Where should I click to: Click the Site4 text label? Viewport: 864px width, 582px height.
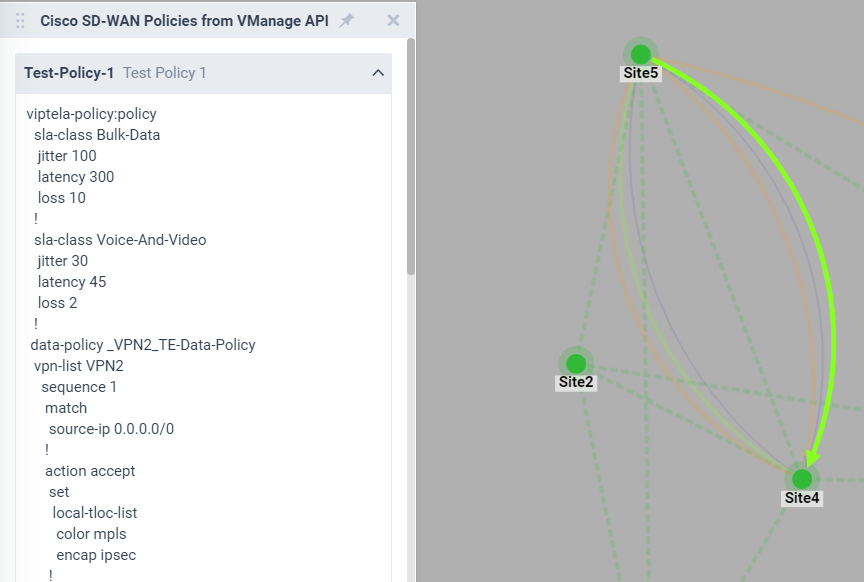[802, 498]
